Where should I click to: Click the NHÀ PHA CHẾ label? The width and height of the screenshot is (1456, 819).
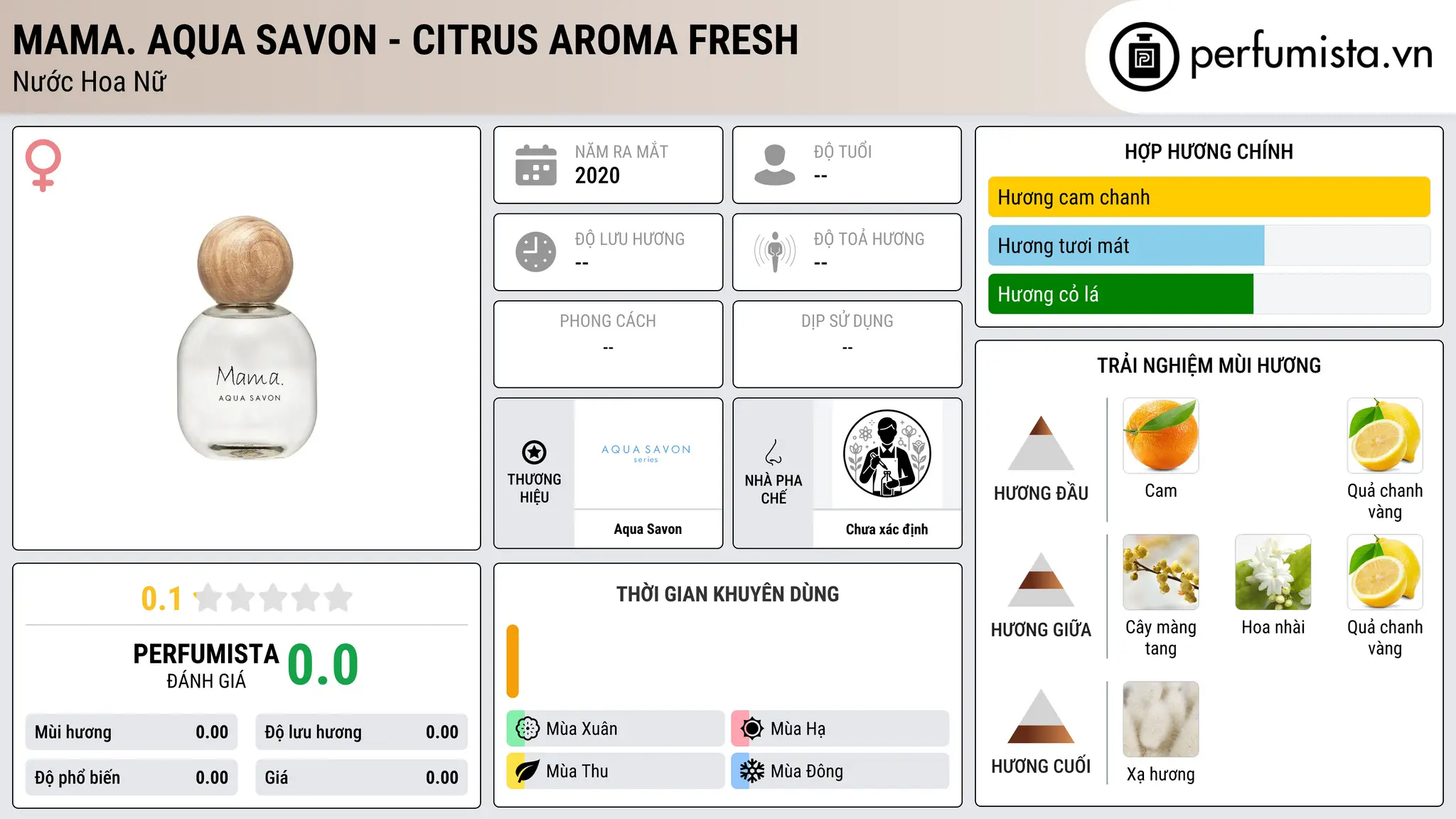[773, 489]
